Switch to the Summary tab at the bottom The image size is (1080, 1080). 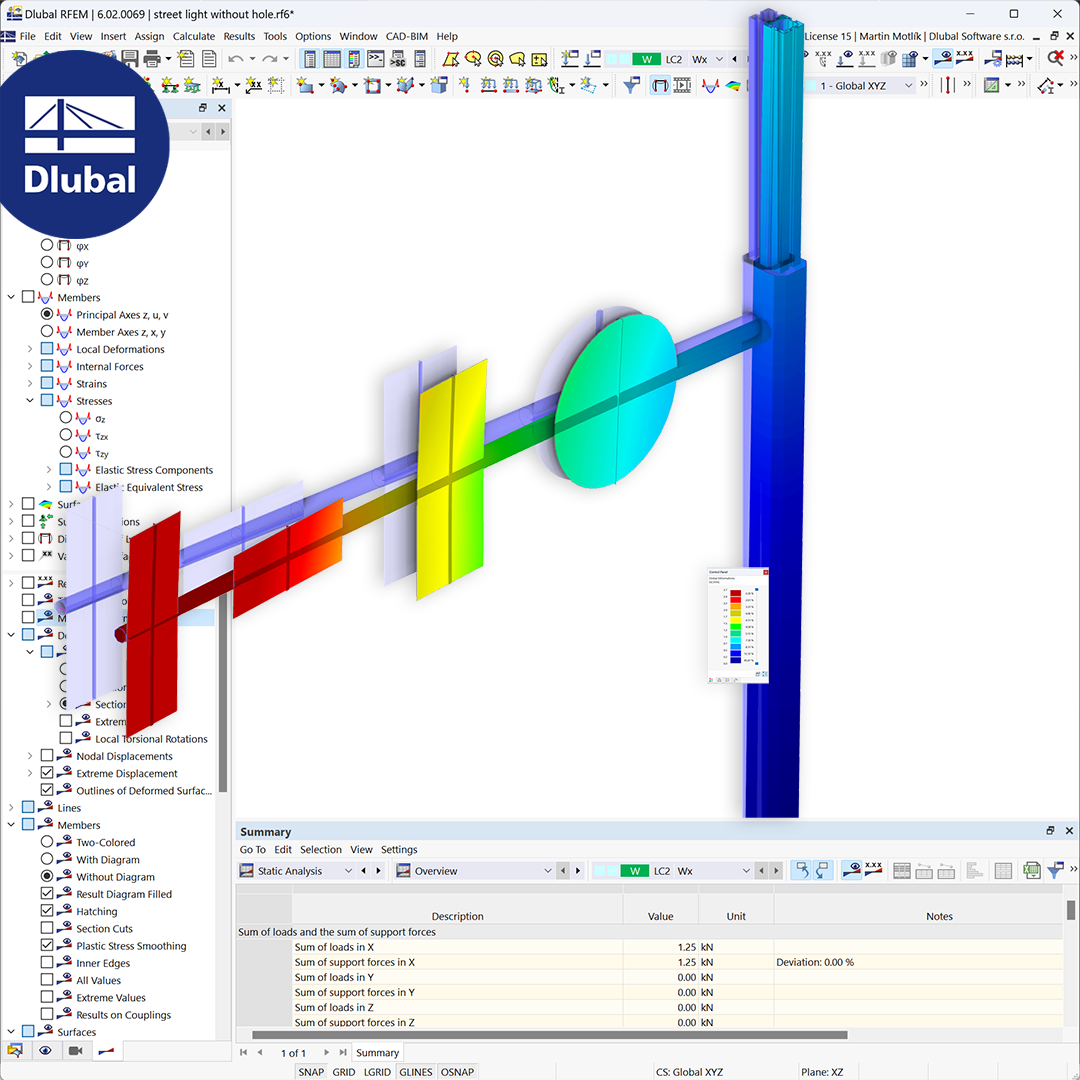pos(376,1052)
